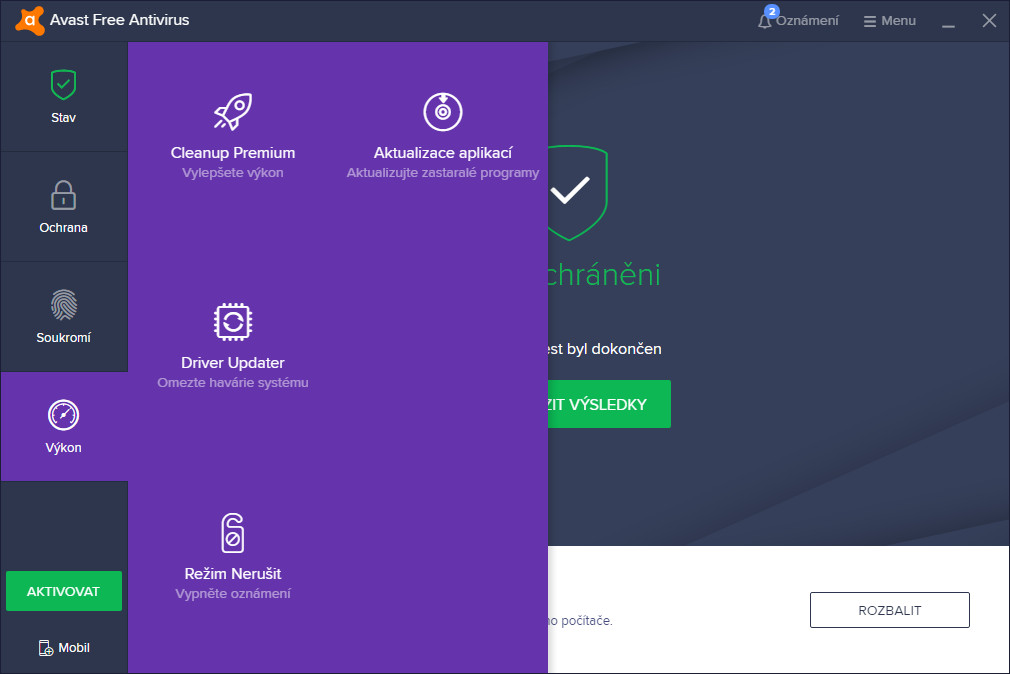
Task: Click the ROZBALIT button
Action: click(x=890, y=610)
